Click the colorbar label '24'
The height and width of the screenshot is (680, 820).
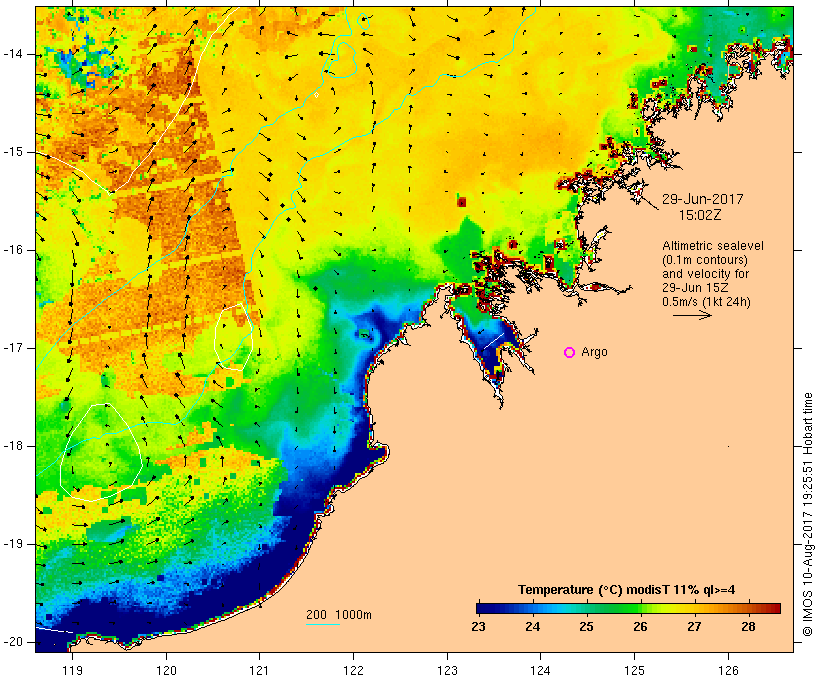[532, 627]
